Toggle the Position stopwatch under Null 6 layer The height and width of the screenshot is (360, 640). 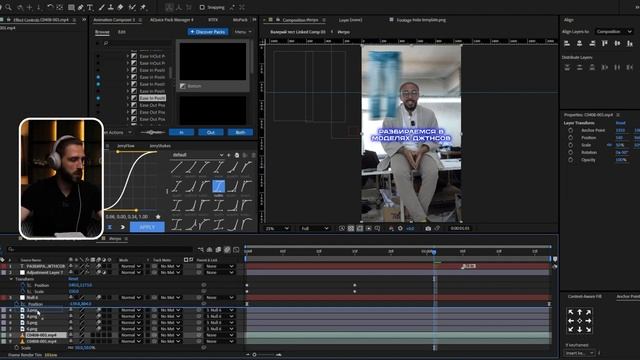tap(17, 304)
